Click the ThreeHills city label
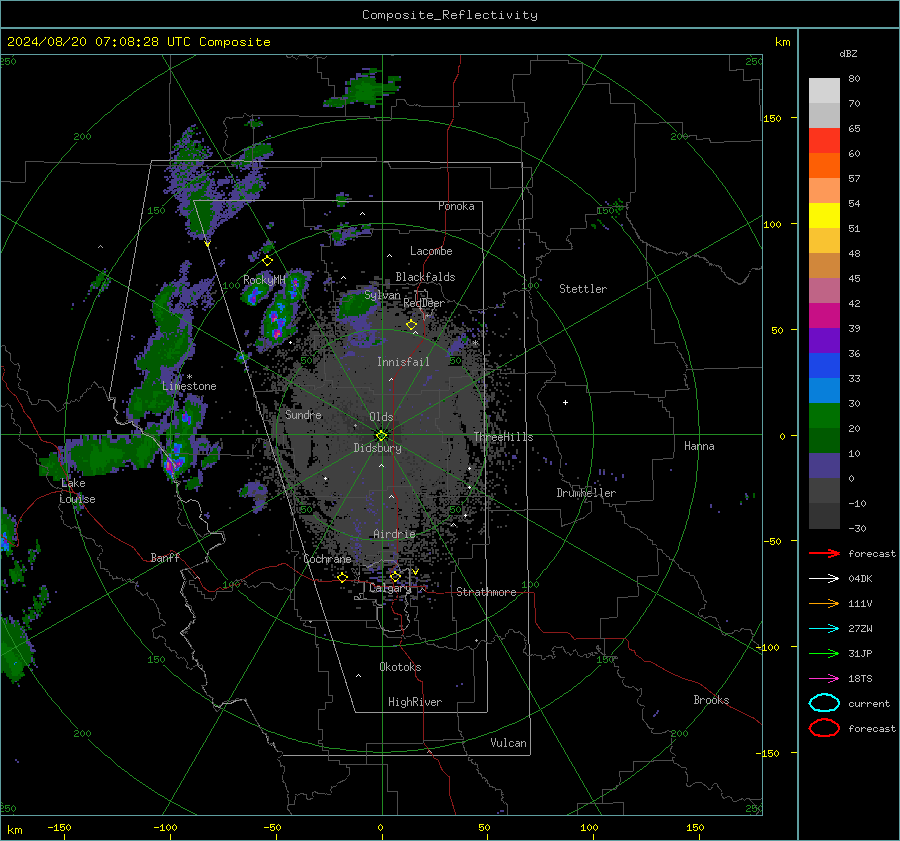This screenshot has height=841, width=900. [x=503, y=437]
